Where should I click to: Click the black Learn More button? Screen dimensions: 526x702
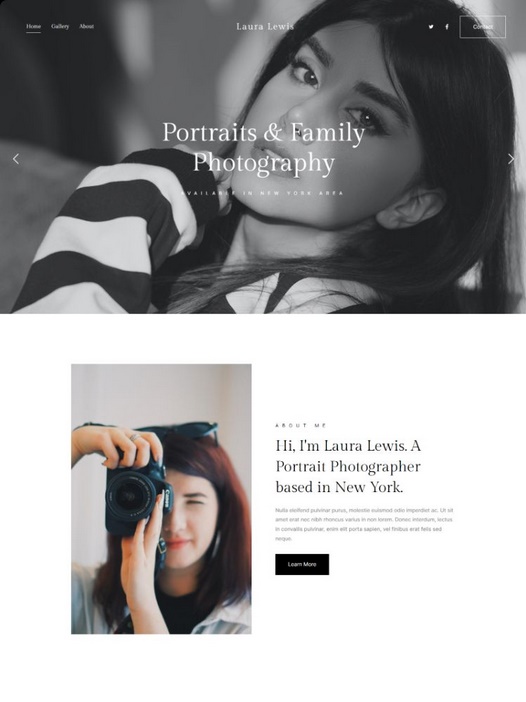[302, 565]
